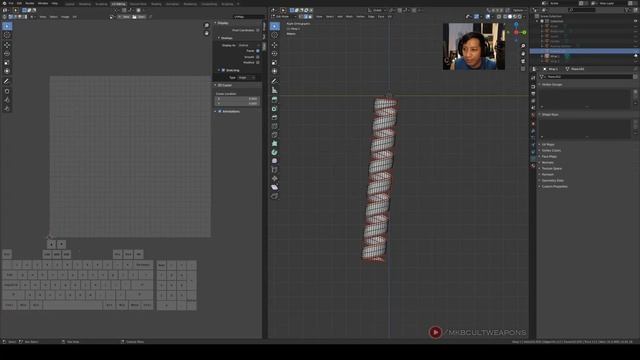Click the 2D cursor Y location field
This screenshot has width=640, height=360.
(x=238, y=104)
